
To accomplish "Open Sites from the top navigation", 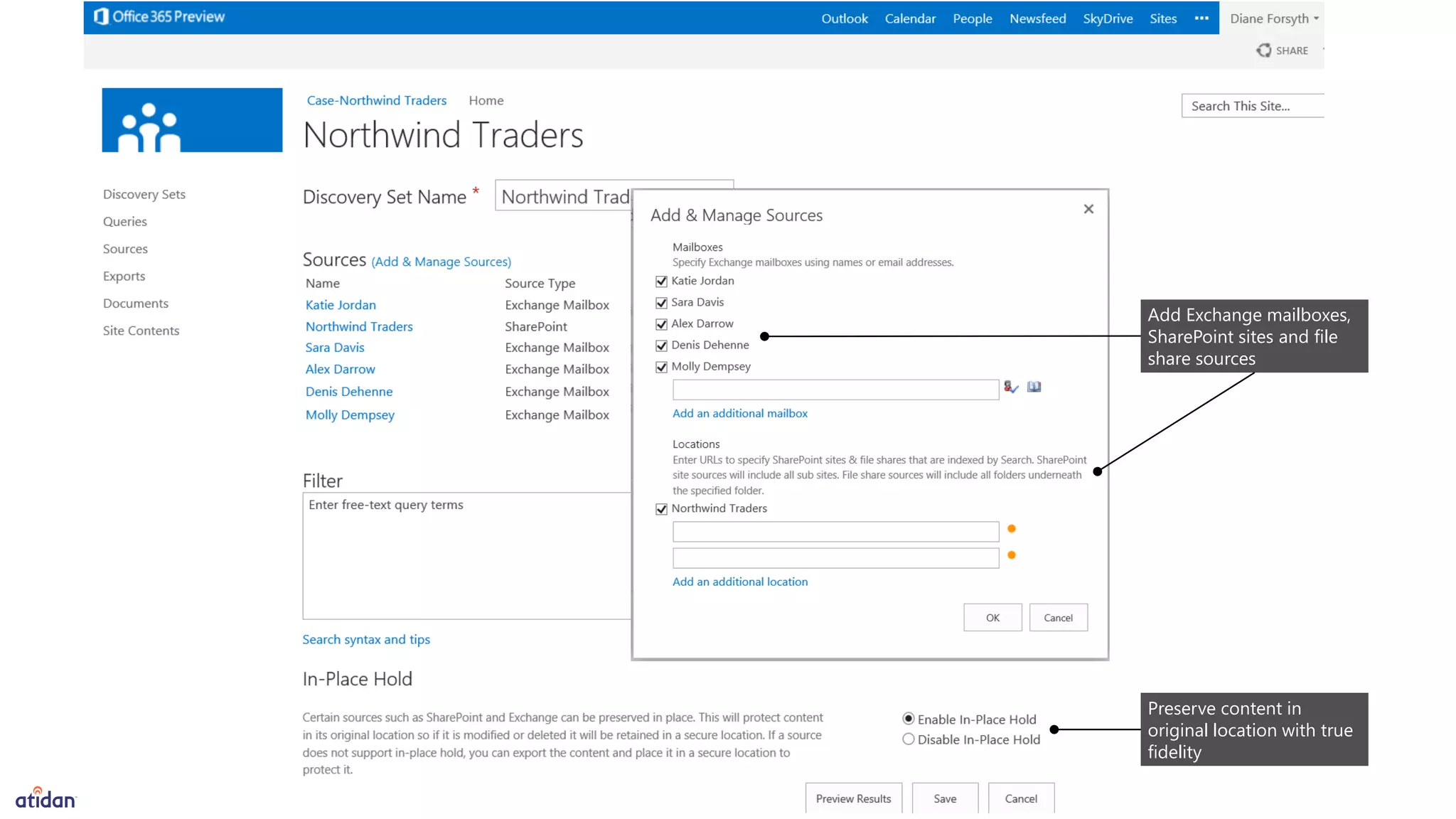I will [x=1163, y=18].
